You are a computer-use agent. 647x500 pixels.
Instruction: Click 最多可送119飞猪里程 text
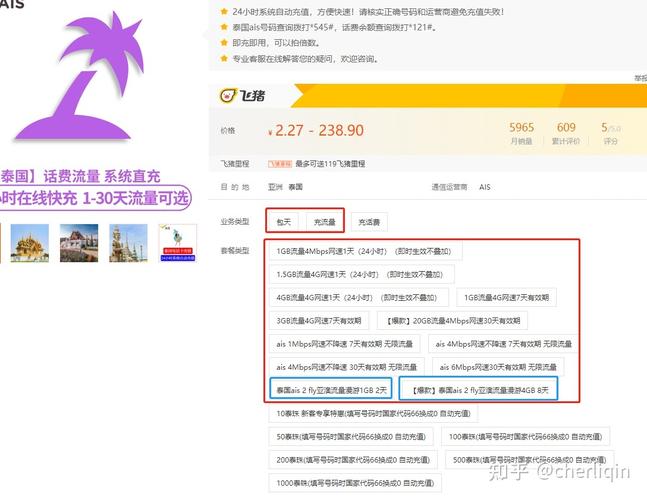(330, 164)
